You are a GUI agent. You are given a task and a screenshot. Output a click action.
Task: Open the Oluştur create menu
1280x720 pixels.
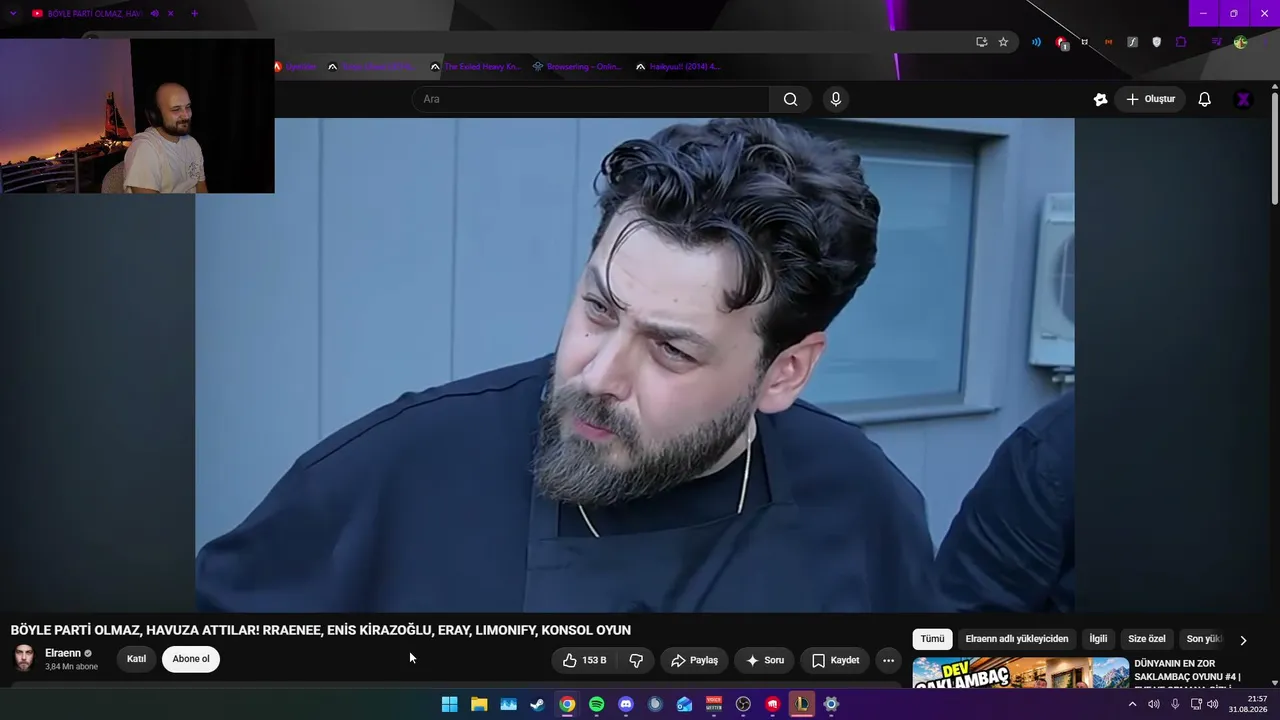point(1150,99)
